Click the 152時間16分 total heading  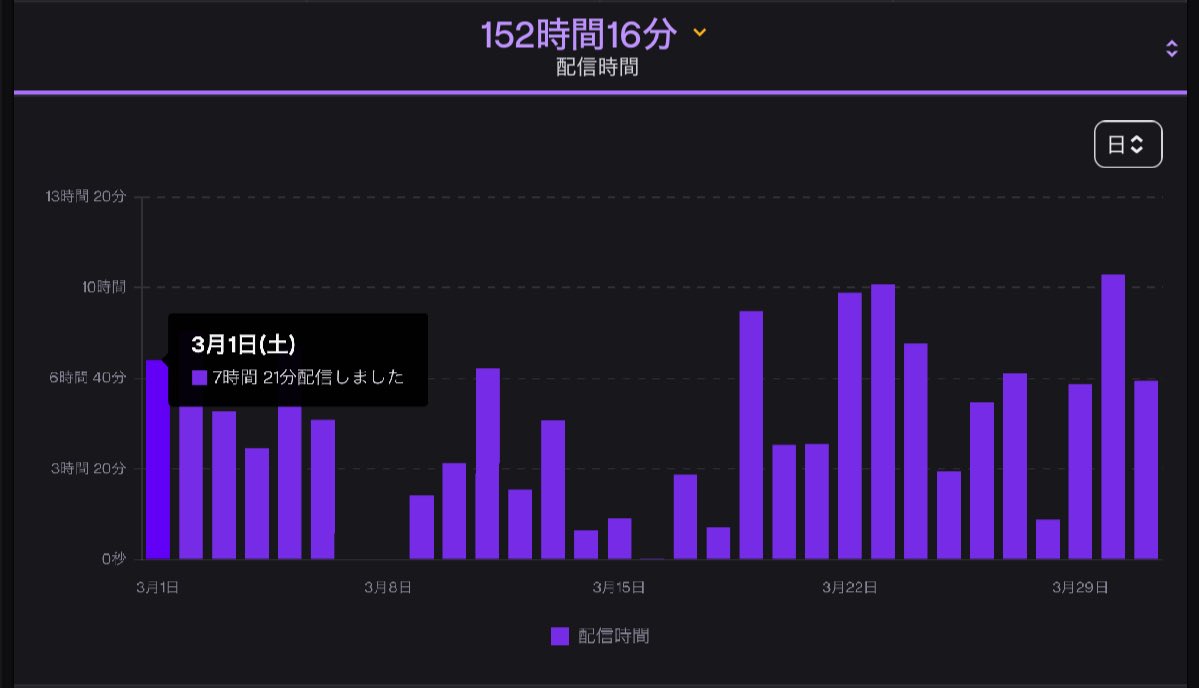pos(579,34)
